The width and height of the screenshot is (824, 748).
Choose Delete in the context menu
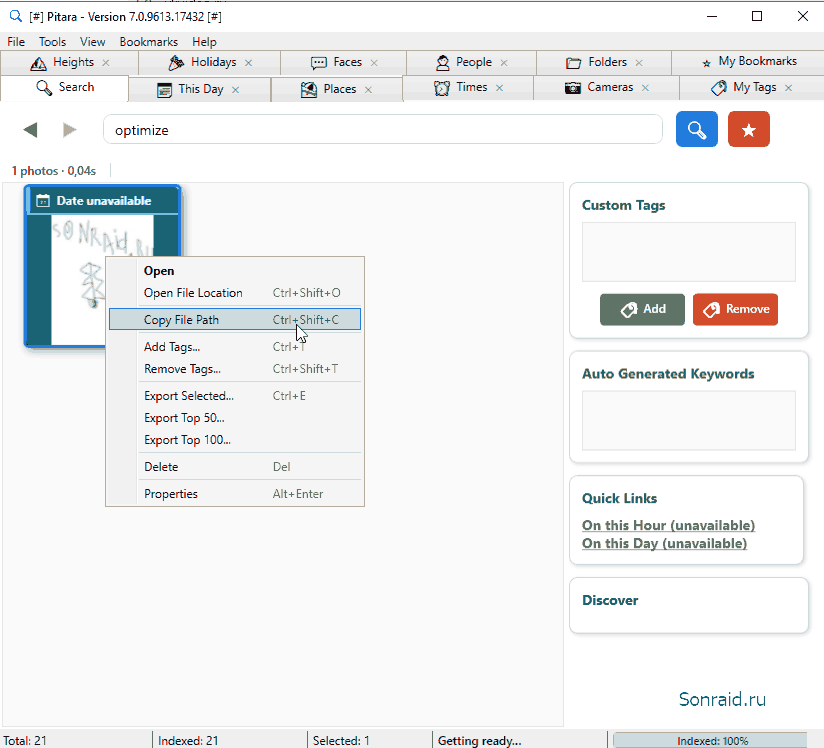coord(235,467)
